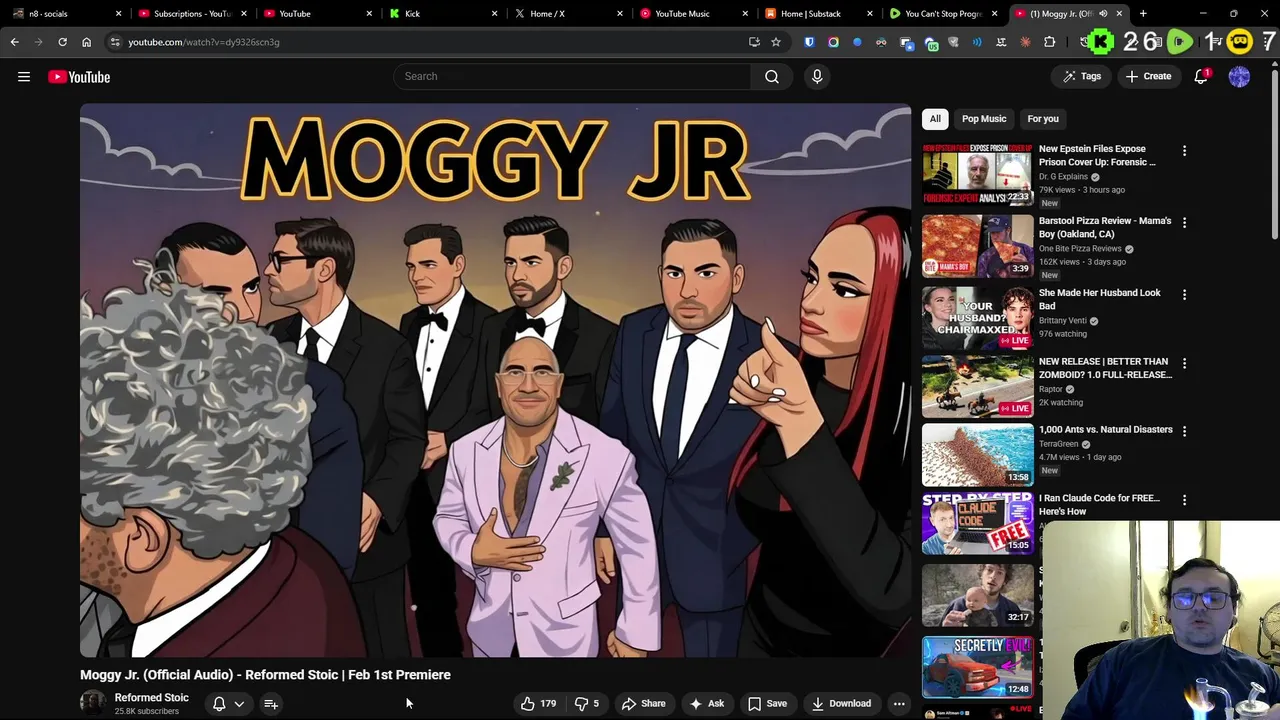Open the I Ran Claude Code for FREE title
Viewport: 1280px width, 720px height.
pyautogui.click(x=1098, y=504)
